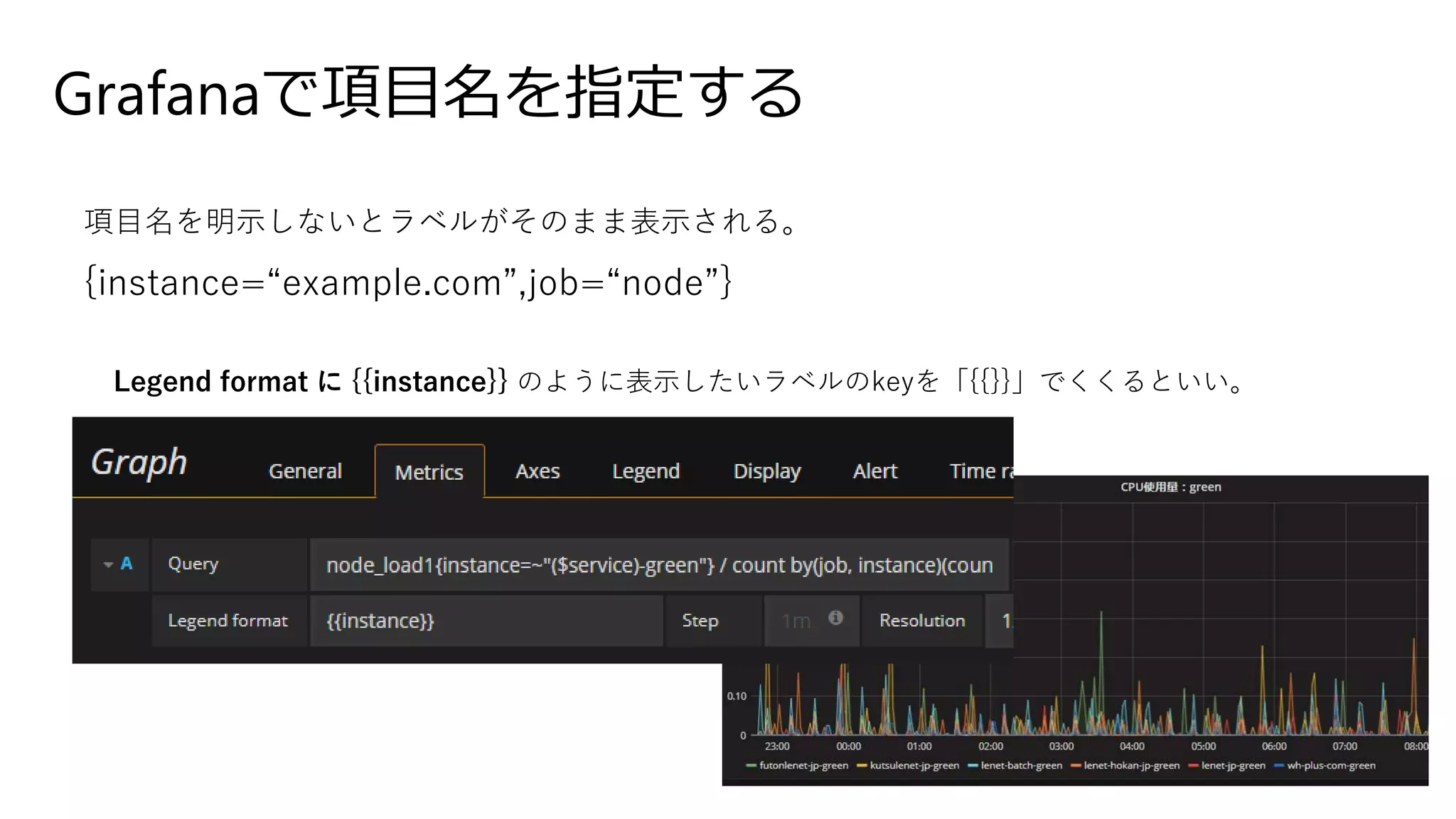Click the 0.10 y-axis label
1456x819 pixels.
coord(737,696)
